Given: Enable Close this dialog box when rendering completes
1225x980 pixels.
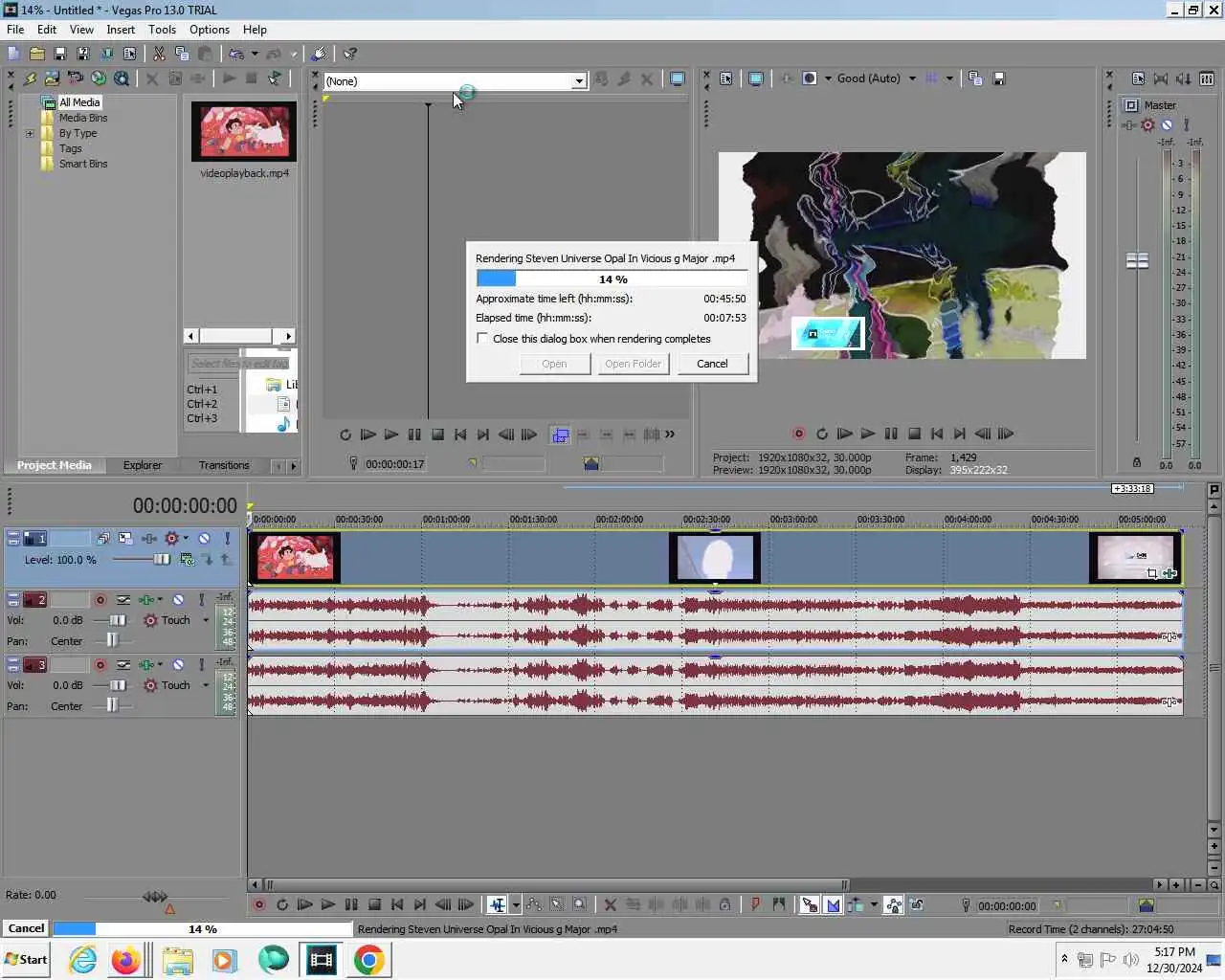Looking at the screenshot, I should tap(482, 338).
